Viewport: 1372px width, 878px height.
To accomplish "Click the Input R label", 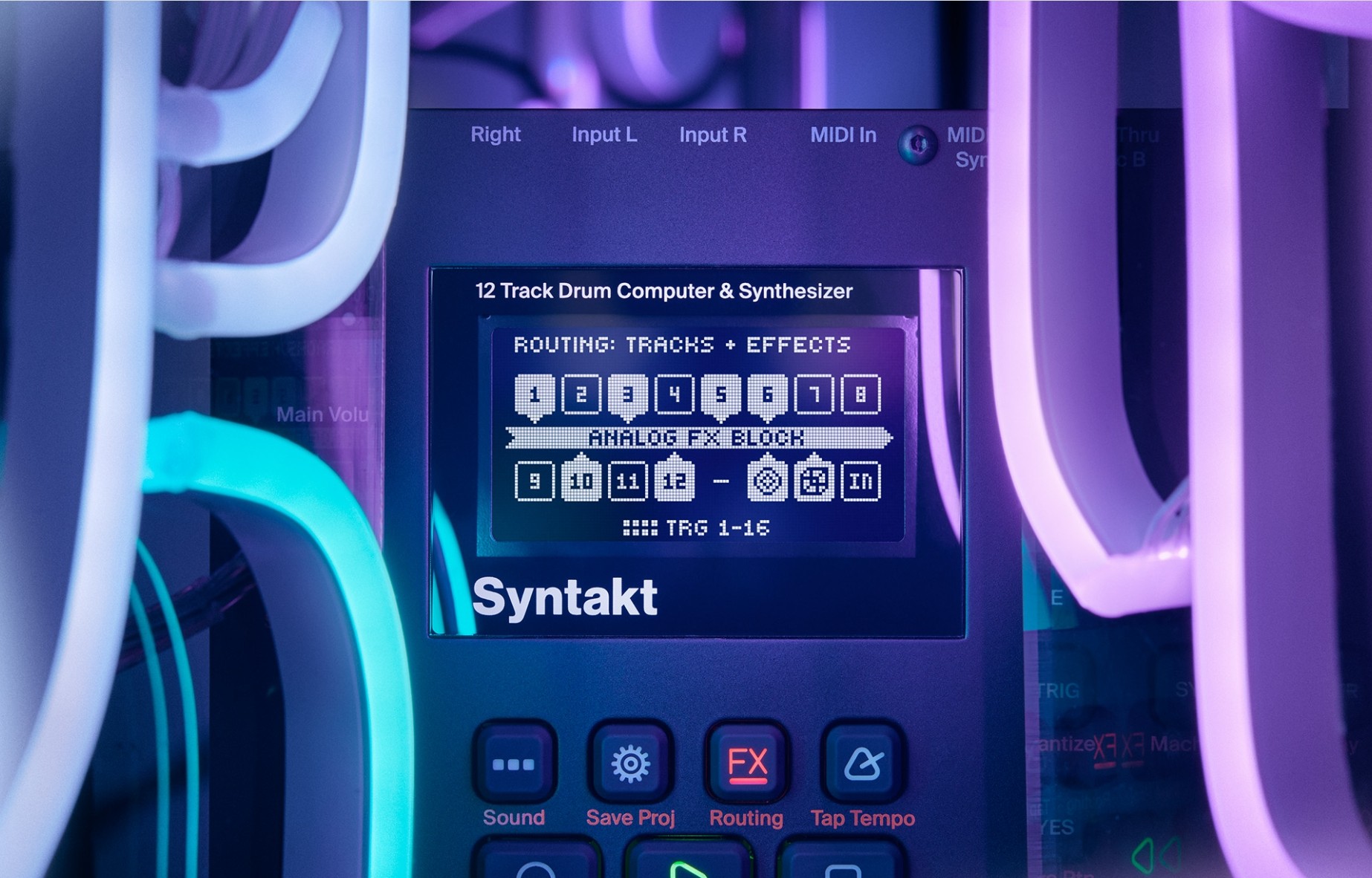I will 713,134.
